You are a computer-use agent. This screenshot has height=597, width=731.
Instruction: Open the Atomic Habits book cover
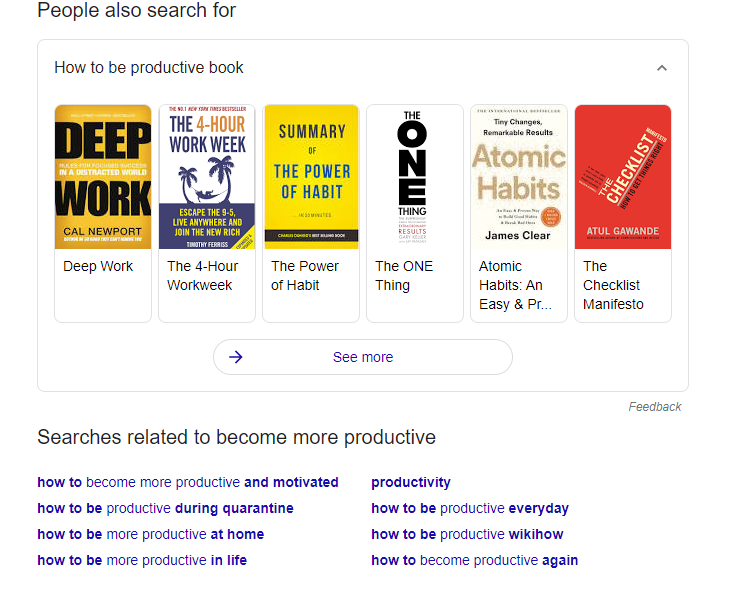pyautogui.click(x=519, y=177)
